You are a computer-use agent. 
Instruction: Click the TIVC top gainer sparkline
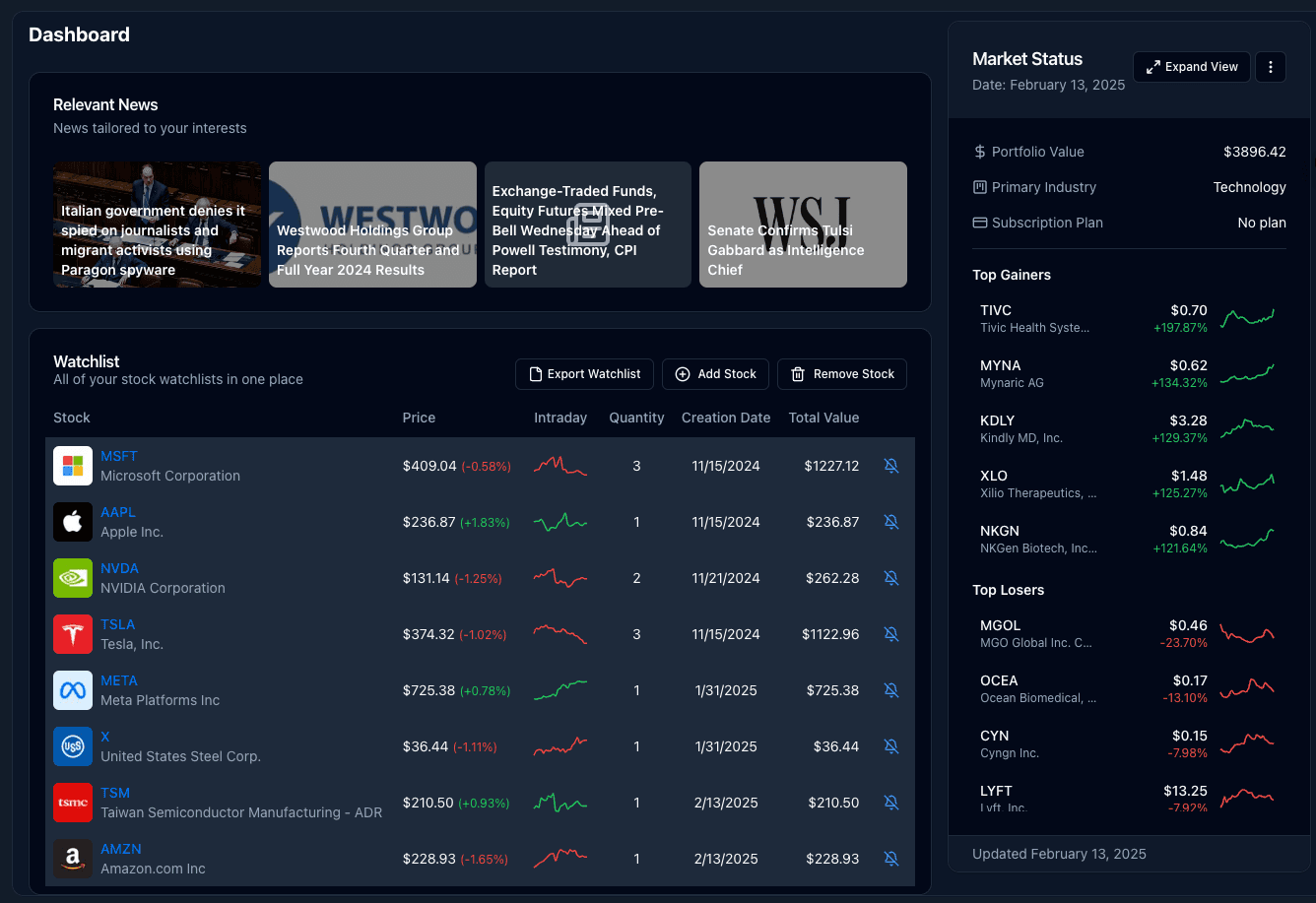click(1247, 318)
